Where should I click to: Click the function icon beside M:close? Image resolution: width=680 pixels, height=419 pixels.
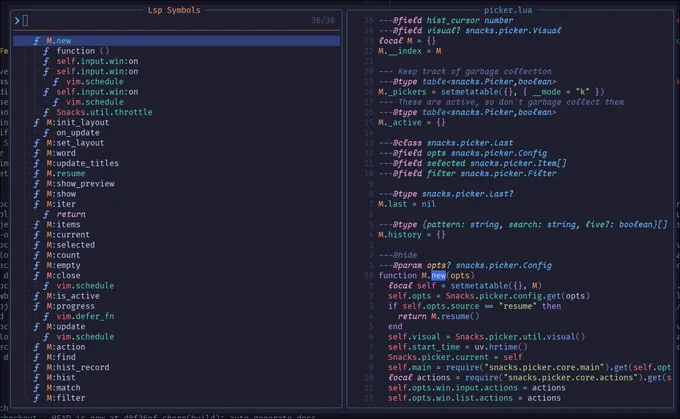click(37, 275)
